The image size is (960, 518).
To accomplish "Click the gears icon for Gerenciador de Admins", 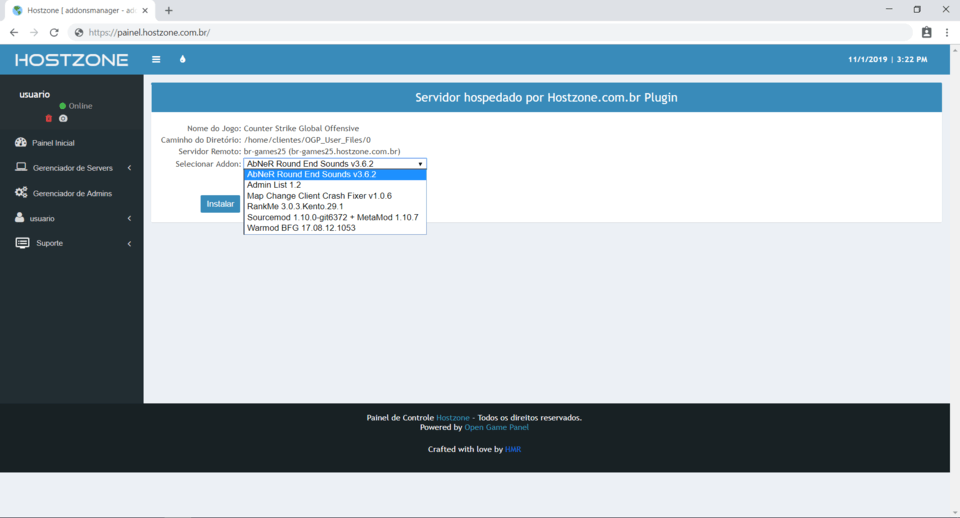I will (x=21, y=192).
